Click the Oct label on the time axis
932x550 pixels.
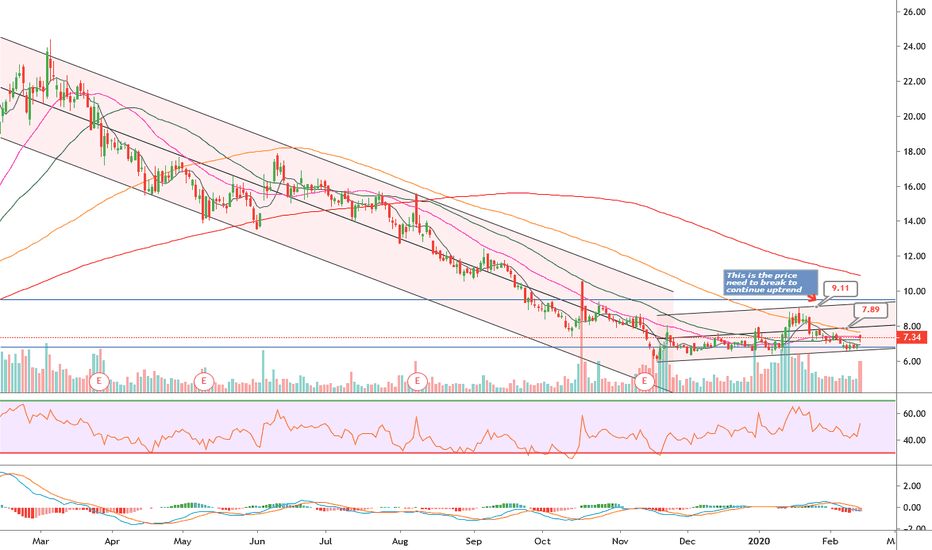point(542,541)
